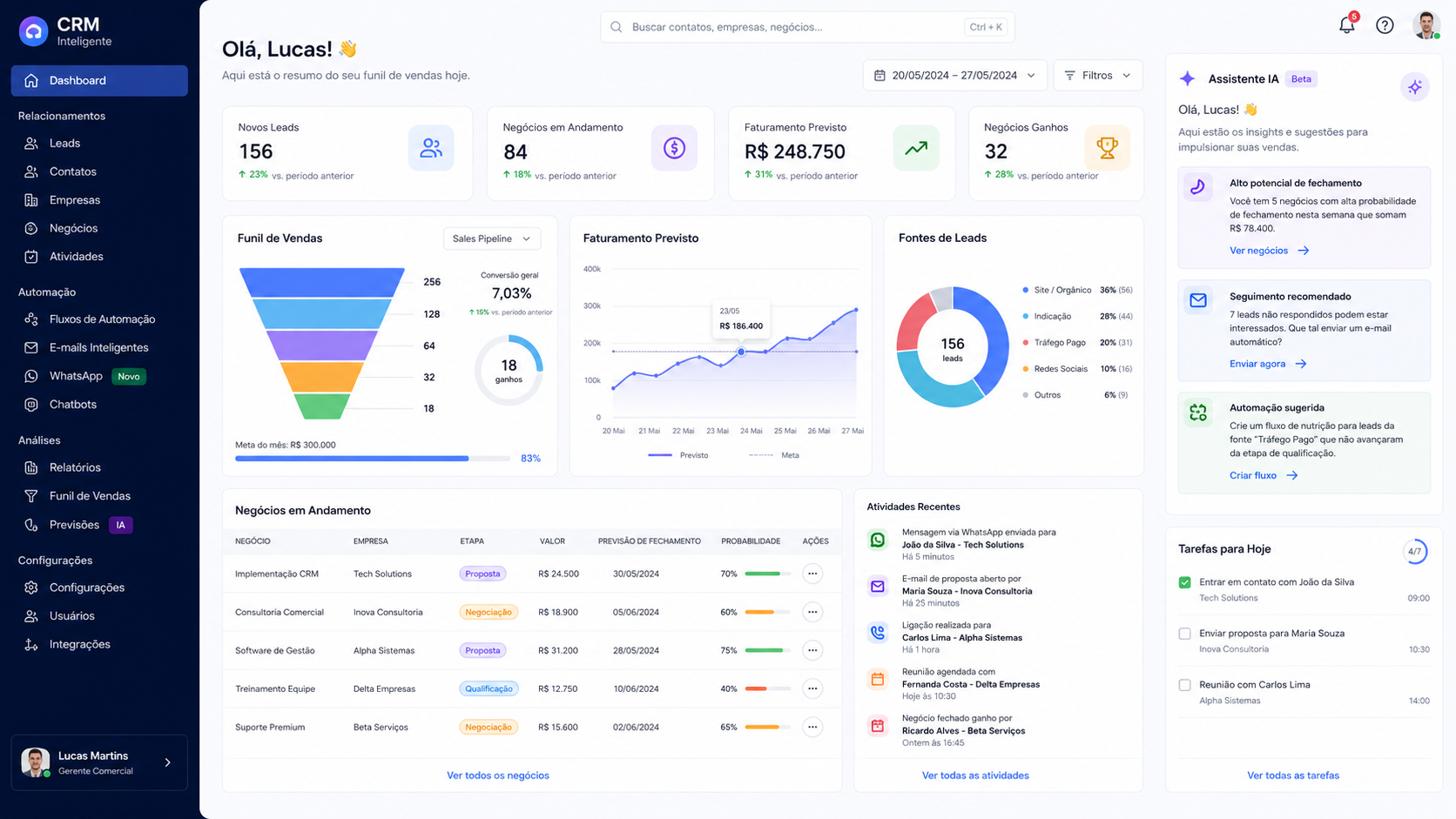Click the 4/7 tasks progress ring
The image size is (1456, 819).
pos(1415,551)
